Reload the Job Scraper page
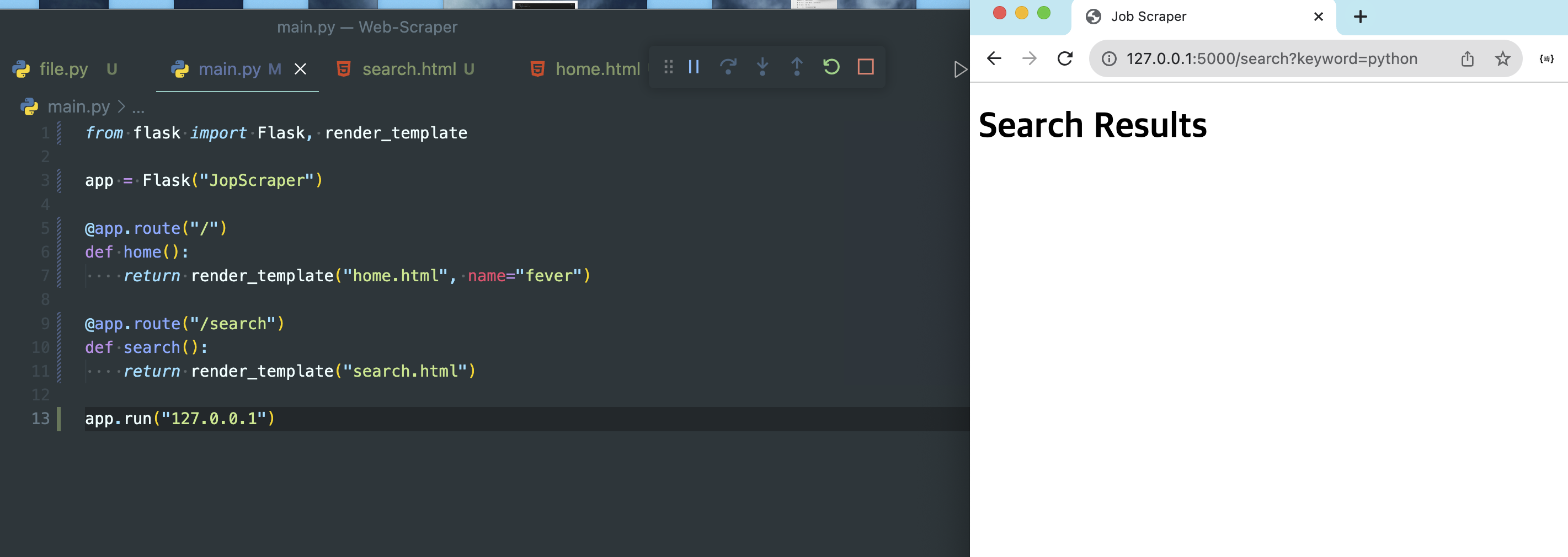Screen dimensions: 1568x557 point(1065,58)
